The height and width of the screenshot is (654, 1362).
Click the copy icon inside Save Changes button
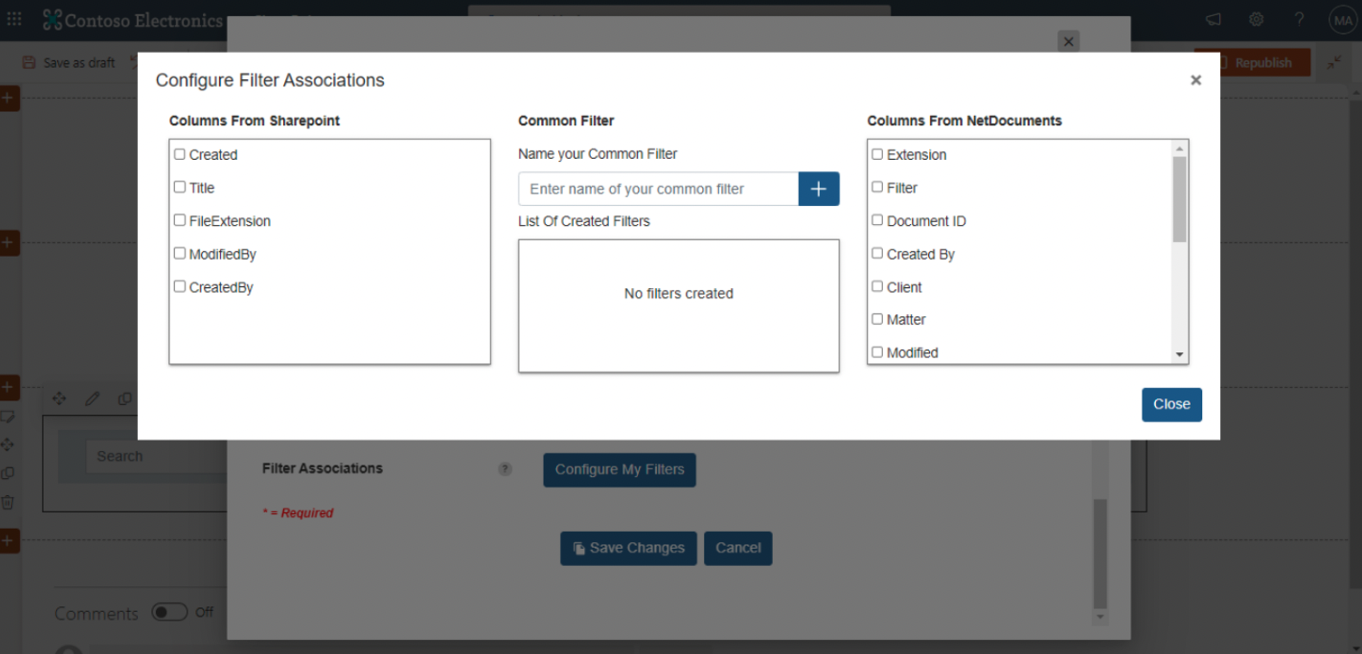tap(579, 548)
